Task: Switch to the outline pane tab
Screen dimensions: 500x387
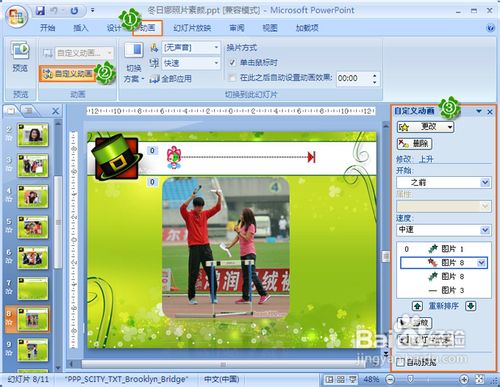Action: point(29,110)
